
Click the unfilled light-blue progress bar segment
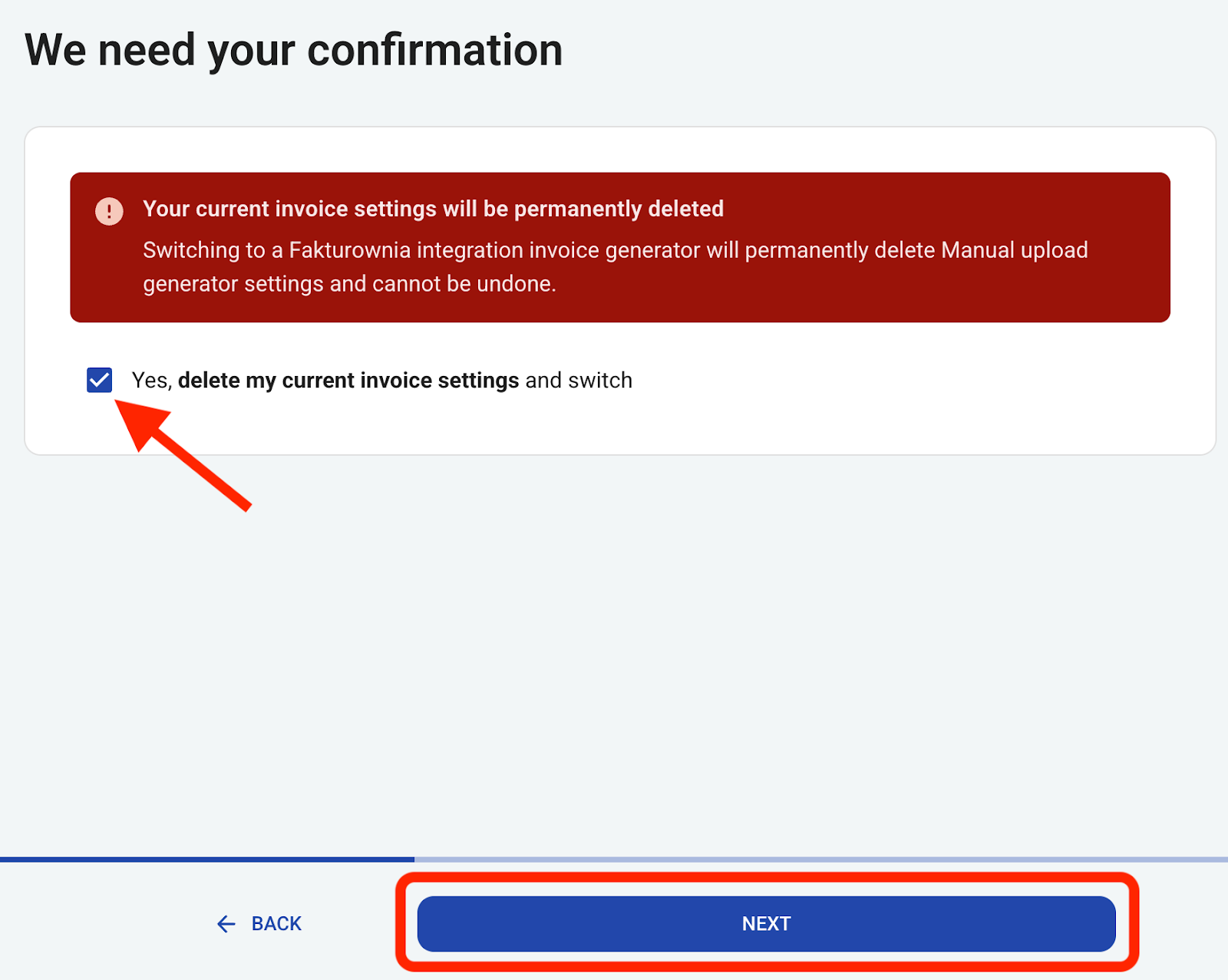coord(821,860)
